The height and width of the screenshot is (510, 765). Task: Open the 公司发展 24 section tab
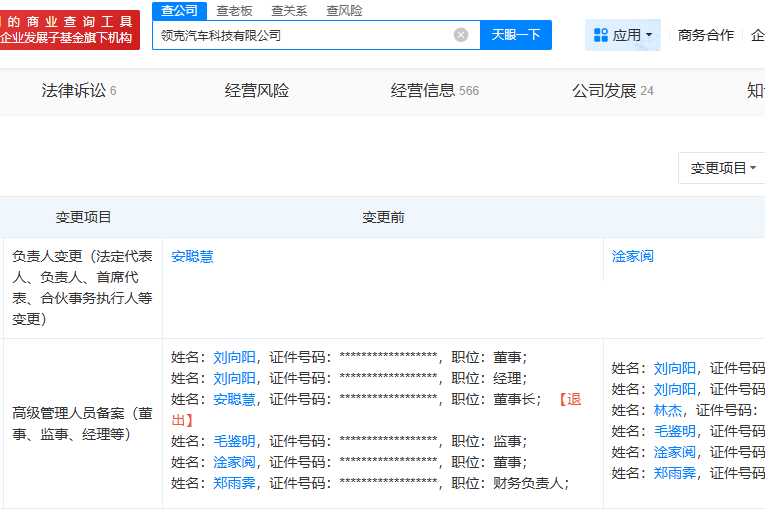(x=612, y=91)
